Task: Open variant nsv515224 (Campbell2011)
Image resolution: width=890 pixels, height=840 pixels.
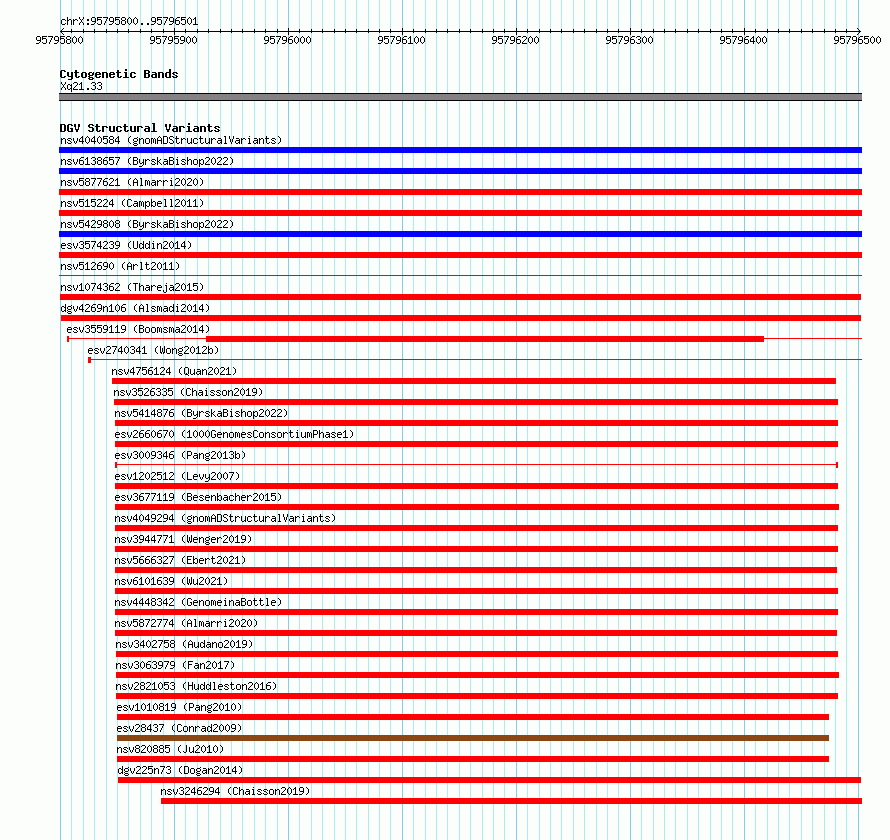Action: 132,203
